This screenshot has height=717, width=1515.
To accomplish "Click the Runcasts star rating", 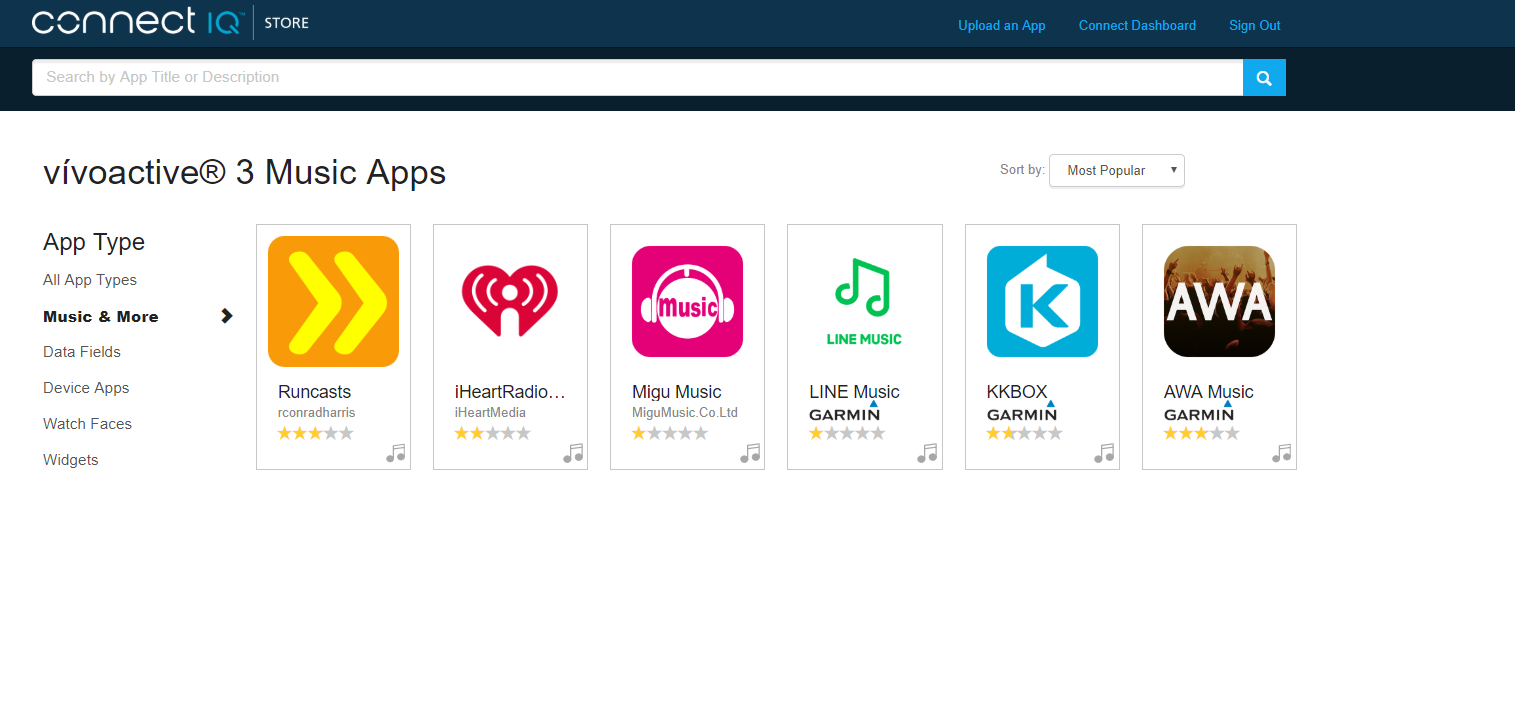I will (x=316, y=433).
